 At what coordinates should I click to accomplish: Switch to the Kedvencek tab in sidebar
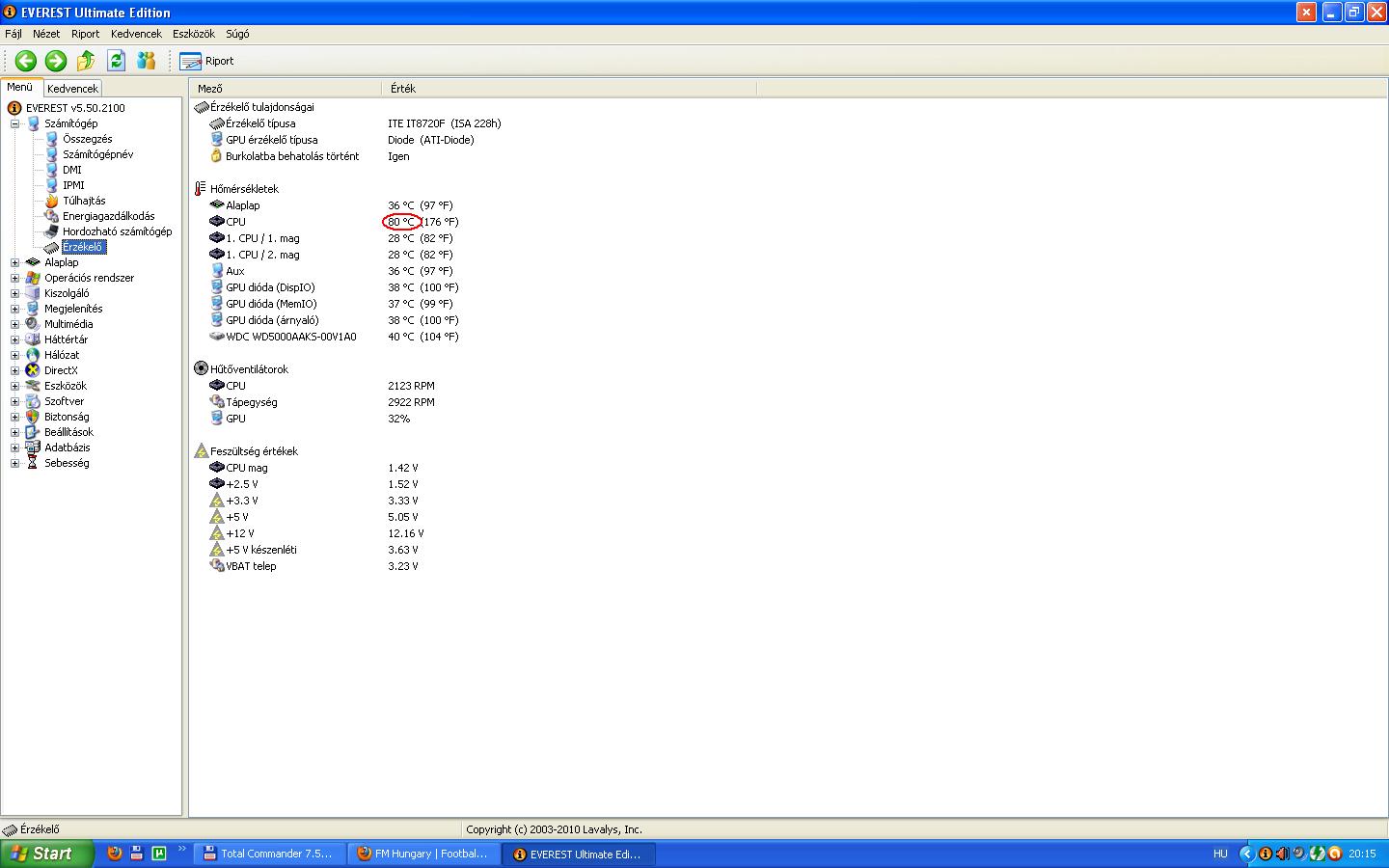(x=72, y=88)
